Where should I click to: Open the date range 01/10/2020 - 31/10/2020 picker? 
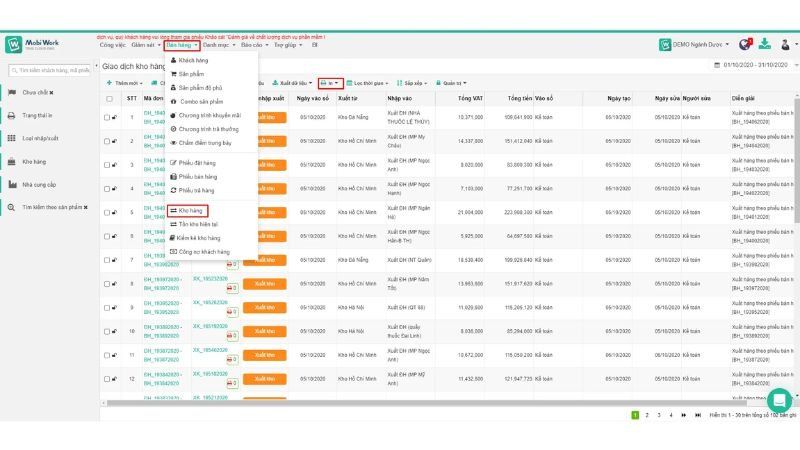click(x=755, y=65)
